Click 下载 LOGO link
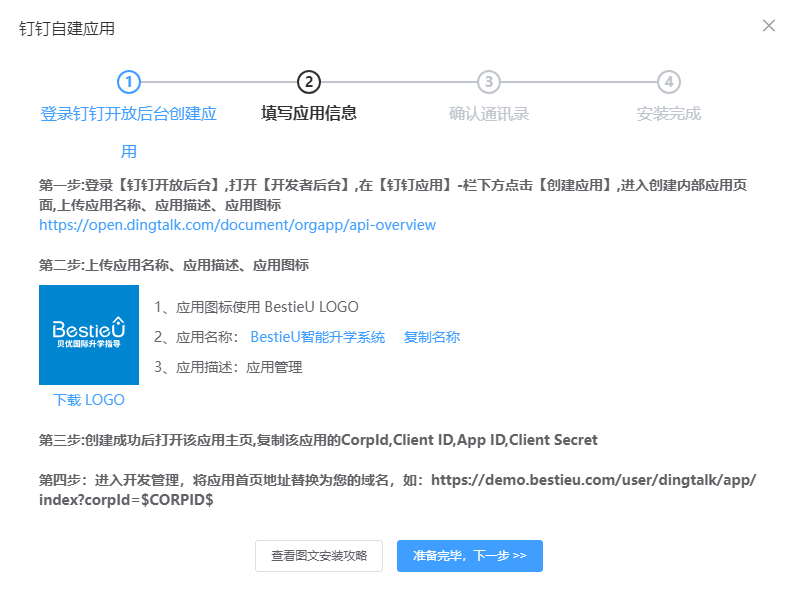 89,400
